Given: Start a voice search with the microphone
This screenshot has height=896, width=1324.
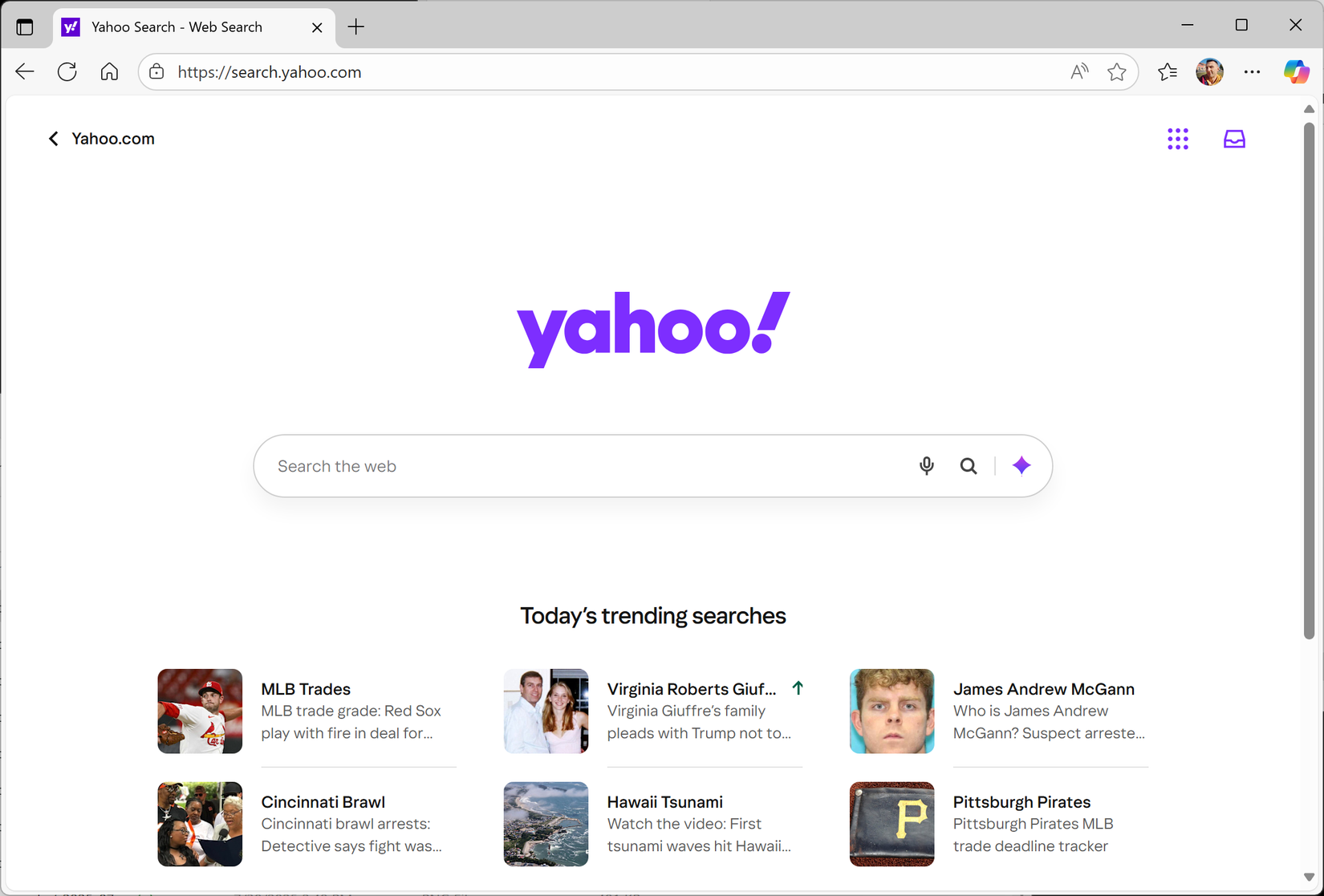Looking at the screenshot, I should [927, 465].
